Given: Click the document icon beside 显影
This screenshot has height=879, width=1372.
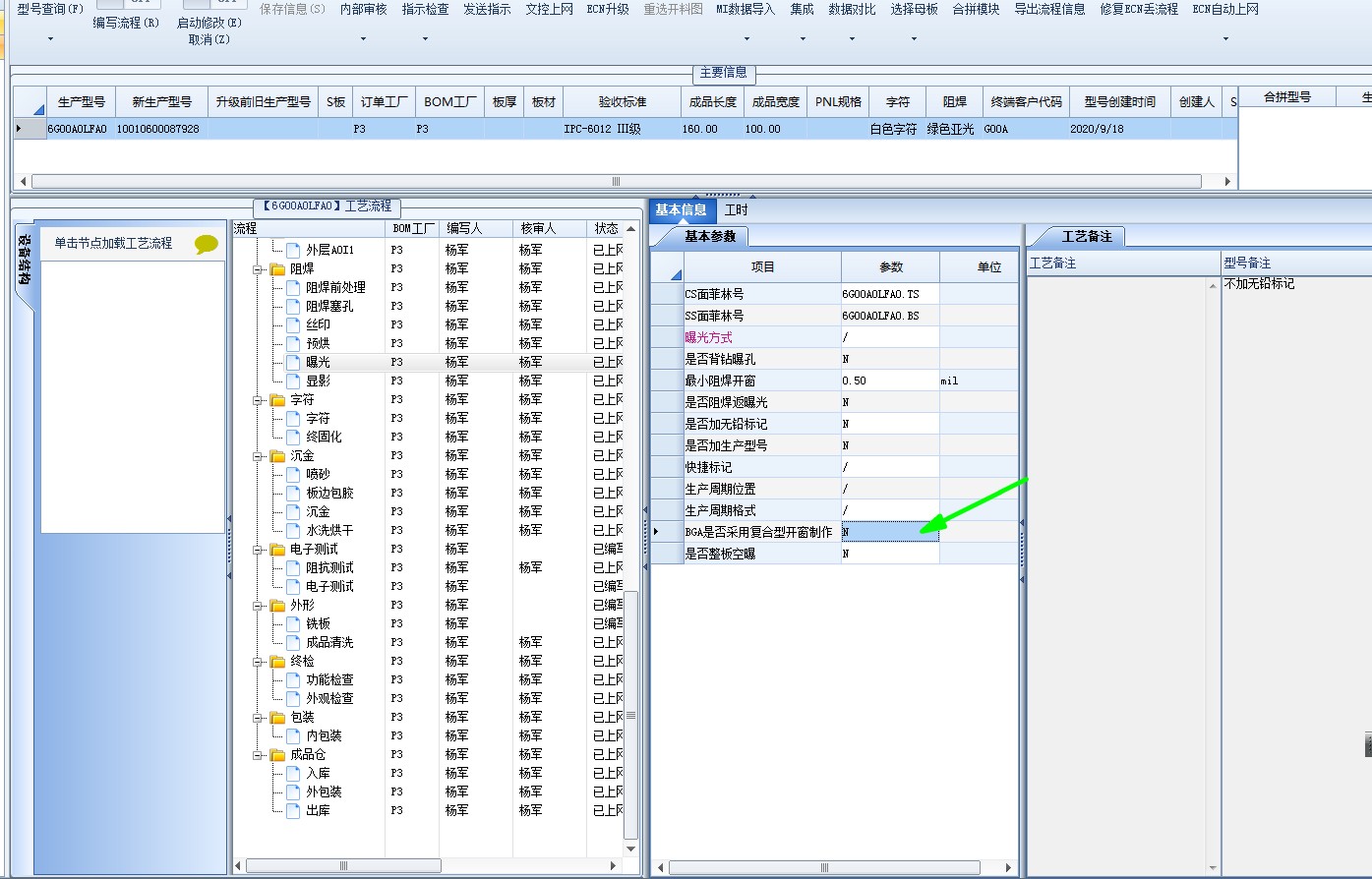Looking at the screenshot, I should tap(293, 381).
